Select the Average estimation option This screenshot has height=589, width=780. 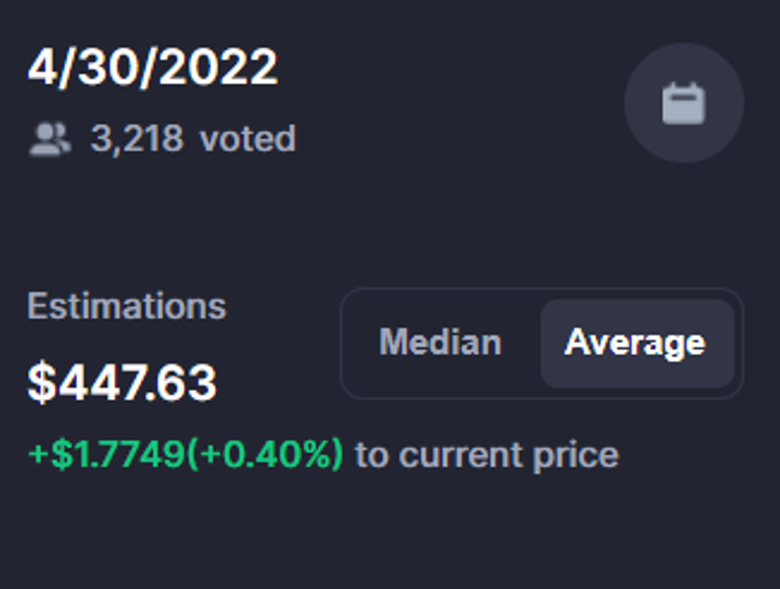tap(636, 343)
